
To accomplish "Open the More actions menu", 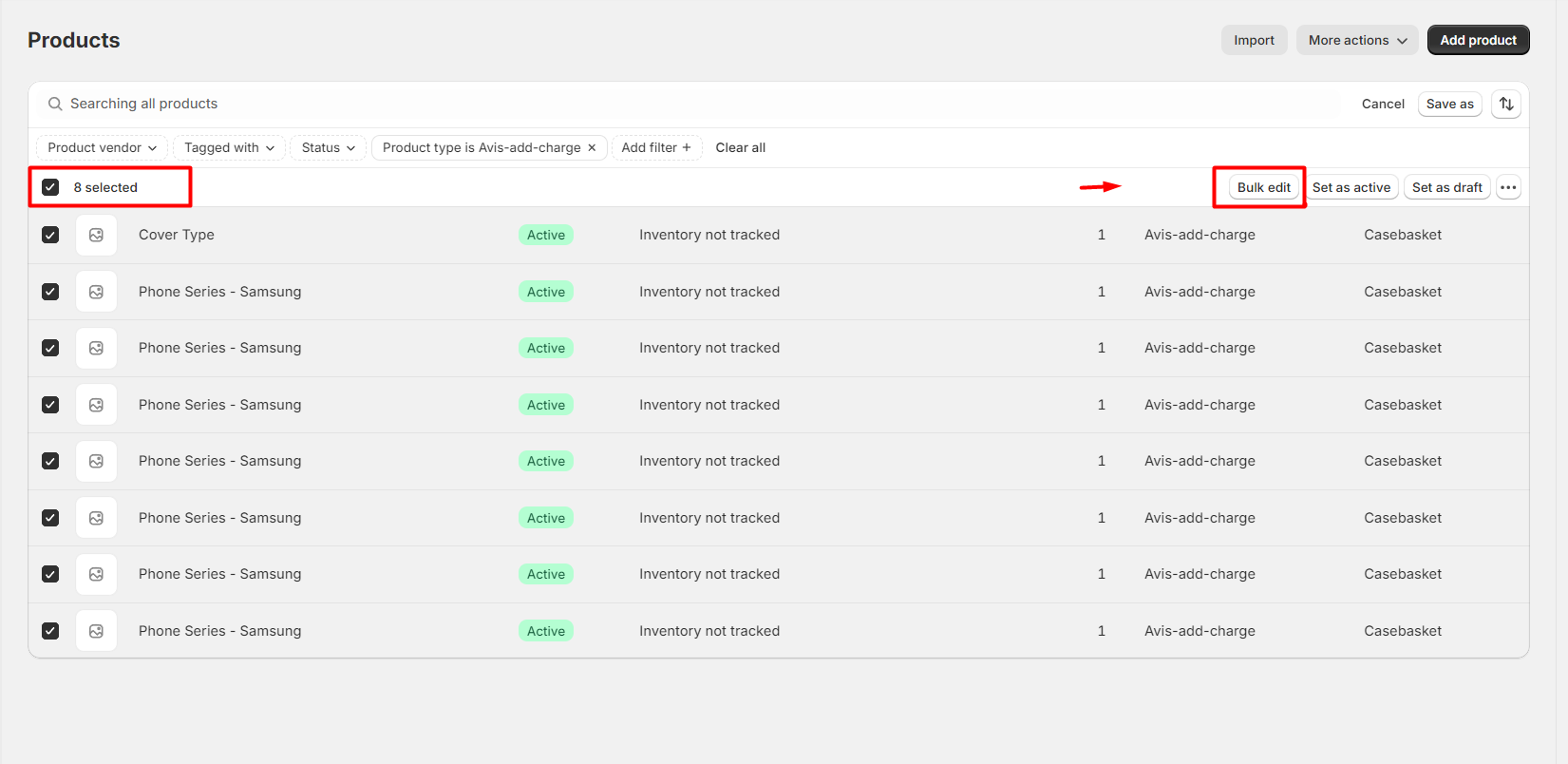I will pos(1356,40).
